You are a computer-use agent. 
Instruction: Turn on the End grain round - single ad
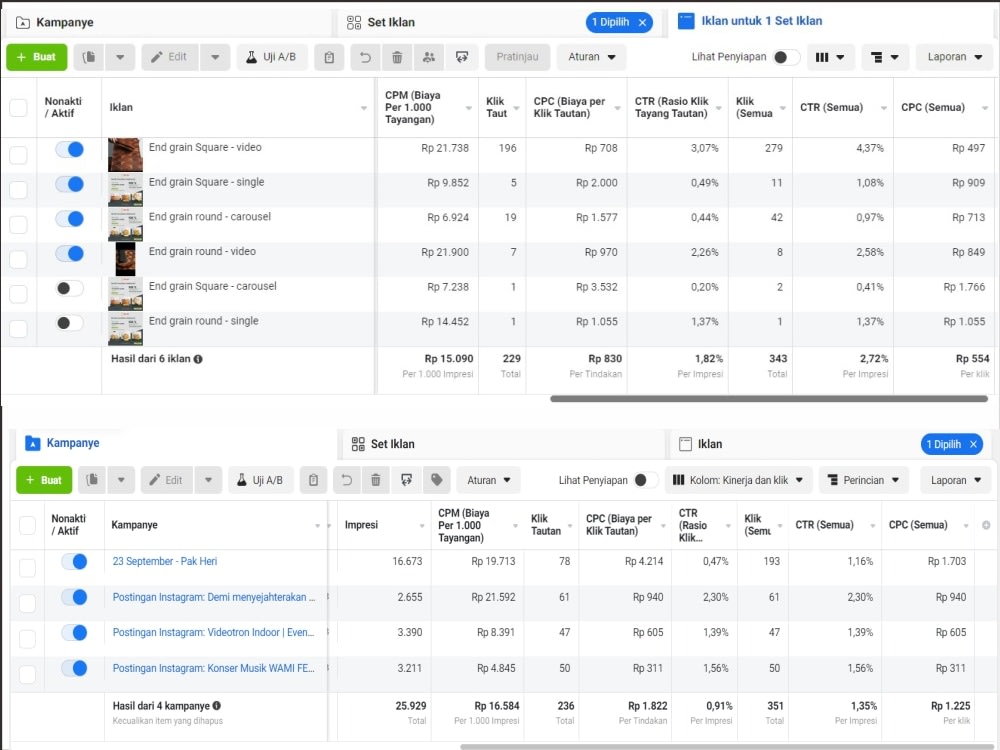[x=70, y=323]
